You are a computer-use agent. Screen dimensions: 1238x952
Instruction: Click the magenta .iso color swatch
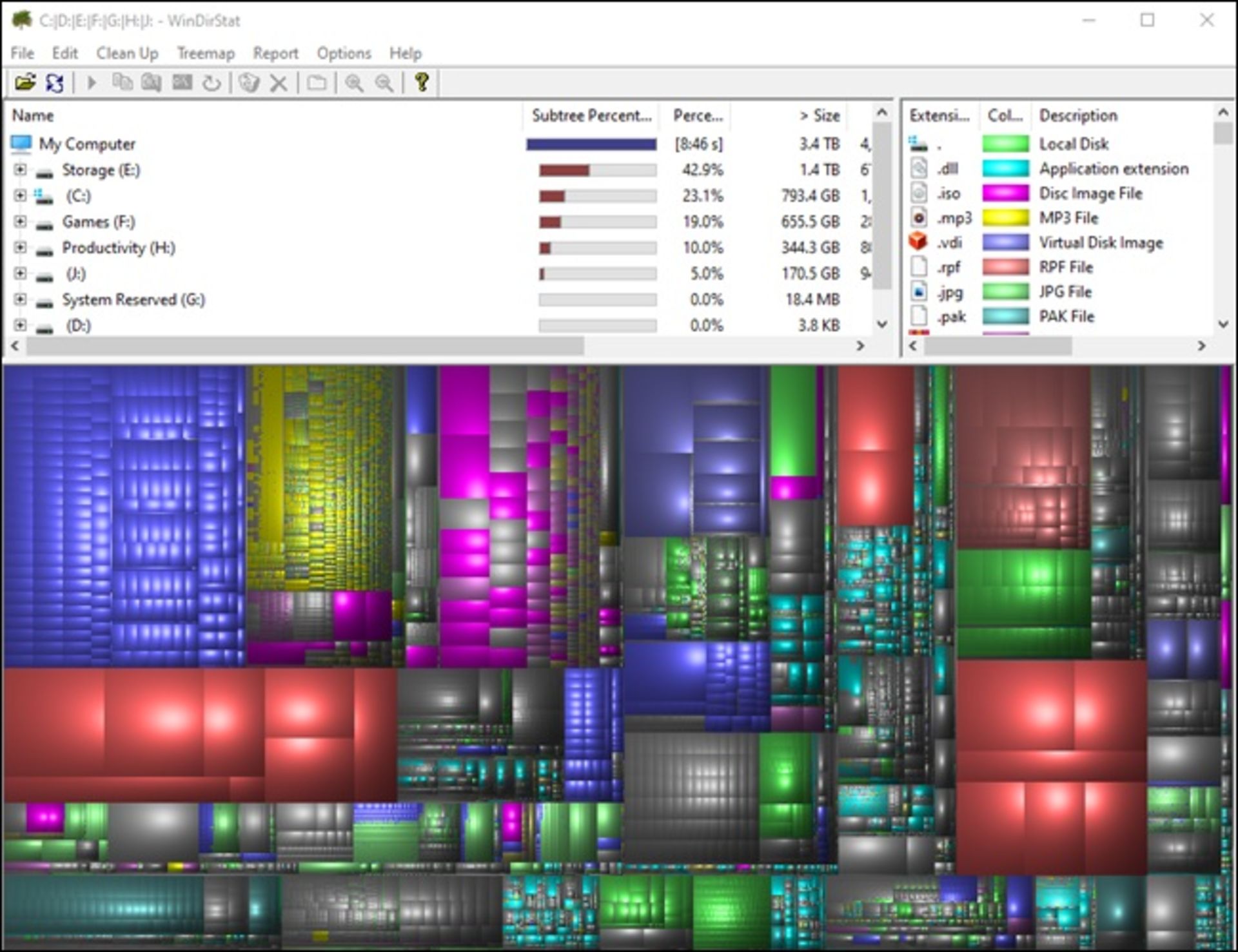[1005, 193]
